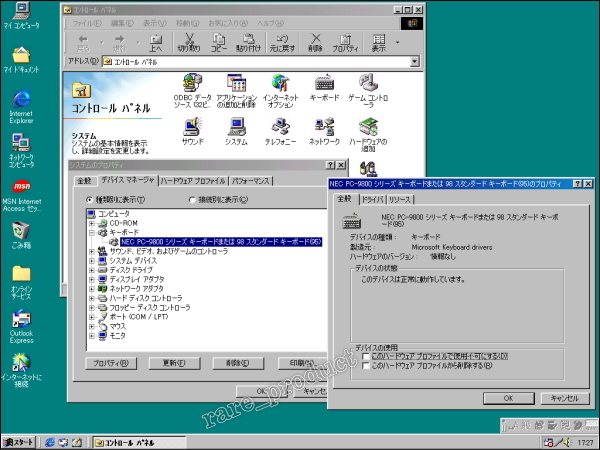The height and width of the screenshot is (450, 600).
Task: Click the スタート button
Action: (x=19, y=443)
